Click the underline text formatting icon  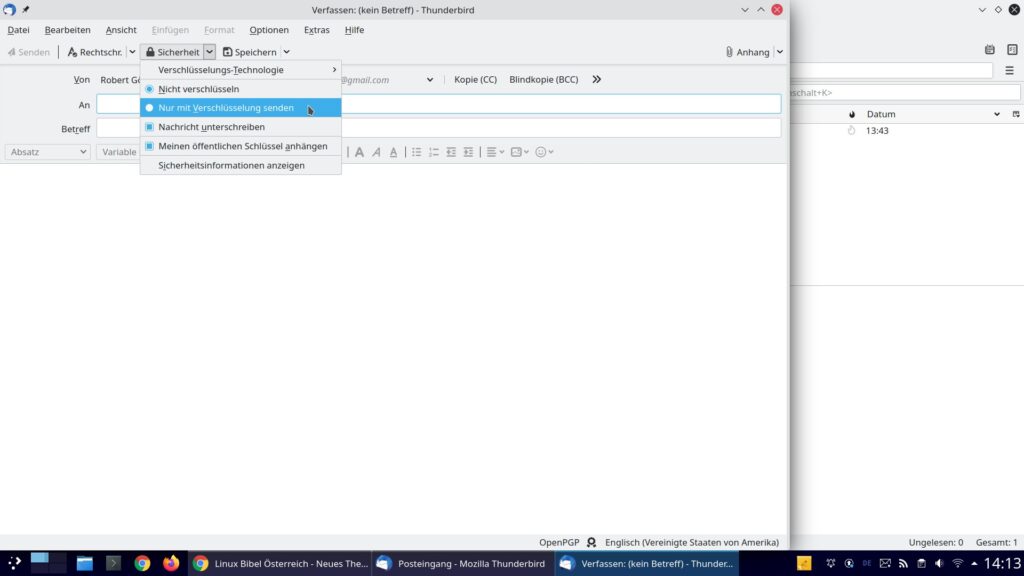pyautogui.click(x=393, y=152)
